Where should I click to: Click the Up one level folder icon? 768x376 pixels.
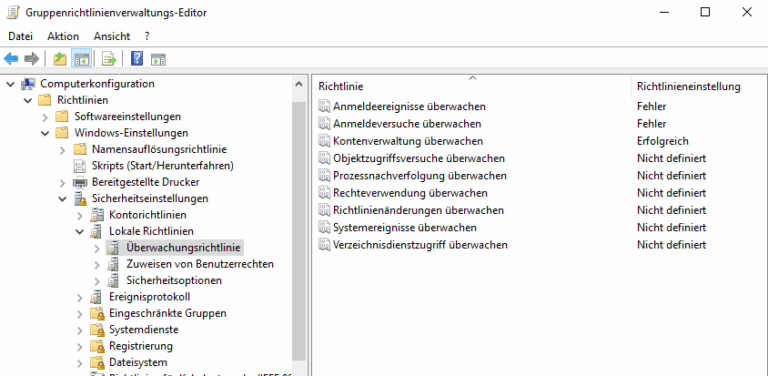click(60, 59)
